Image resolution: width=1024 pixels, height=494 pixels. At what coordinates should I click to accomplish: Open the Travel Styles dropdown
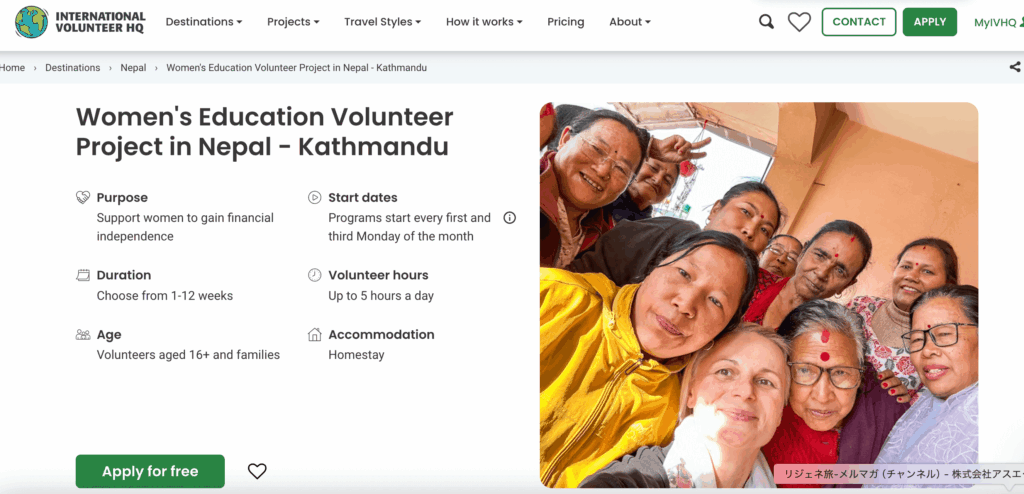click(382, 22)
